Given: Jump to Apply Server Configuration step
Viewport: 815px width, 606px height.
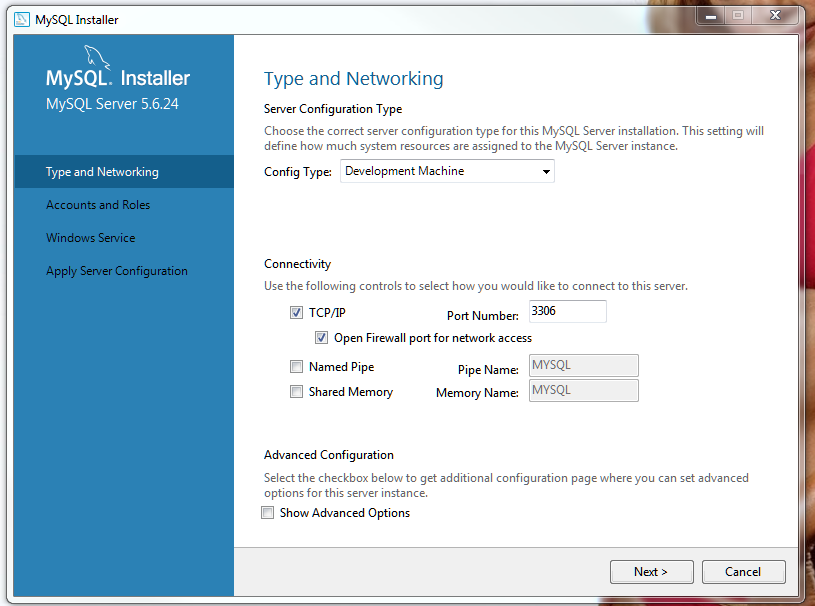Looking at the screenshot, I should pos(117,271).
